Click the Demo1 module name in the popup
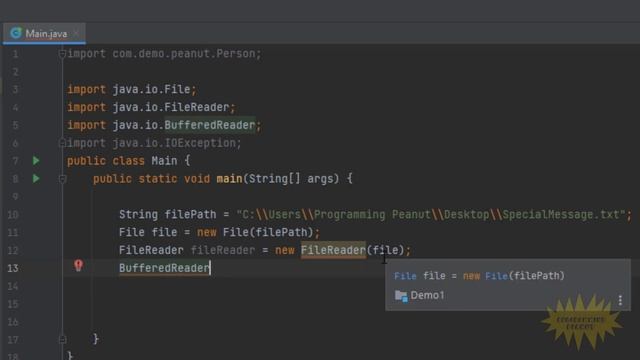Image resolution: width=640 pixels, height=360 pixels. [x=427, y=295]
